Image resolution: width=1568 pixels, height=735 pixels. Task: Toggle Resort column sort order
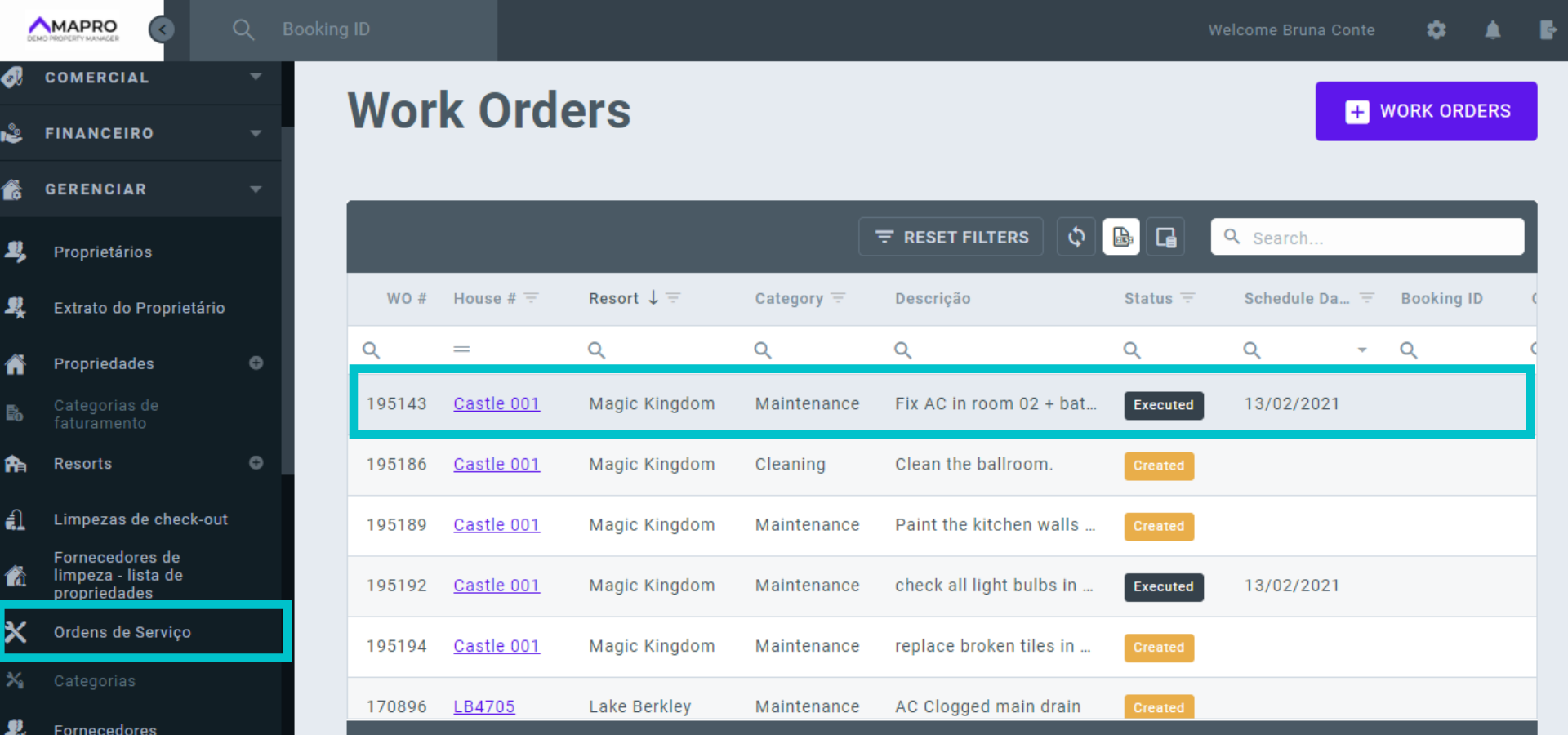click(x=653, y=298)
